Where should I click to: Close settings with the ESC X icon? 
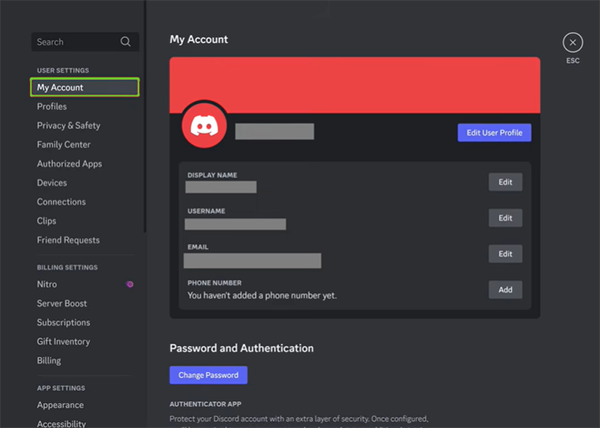[x=573, y=42]
